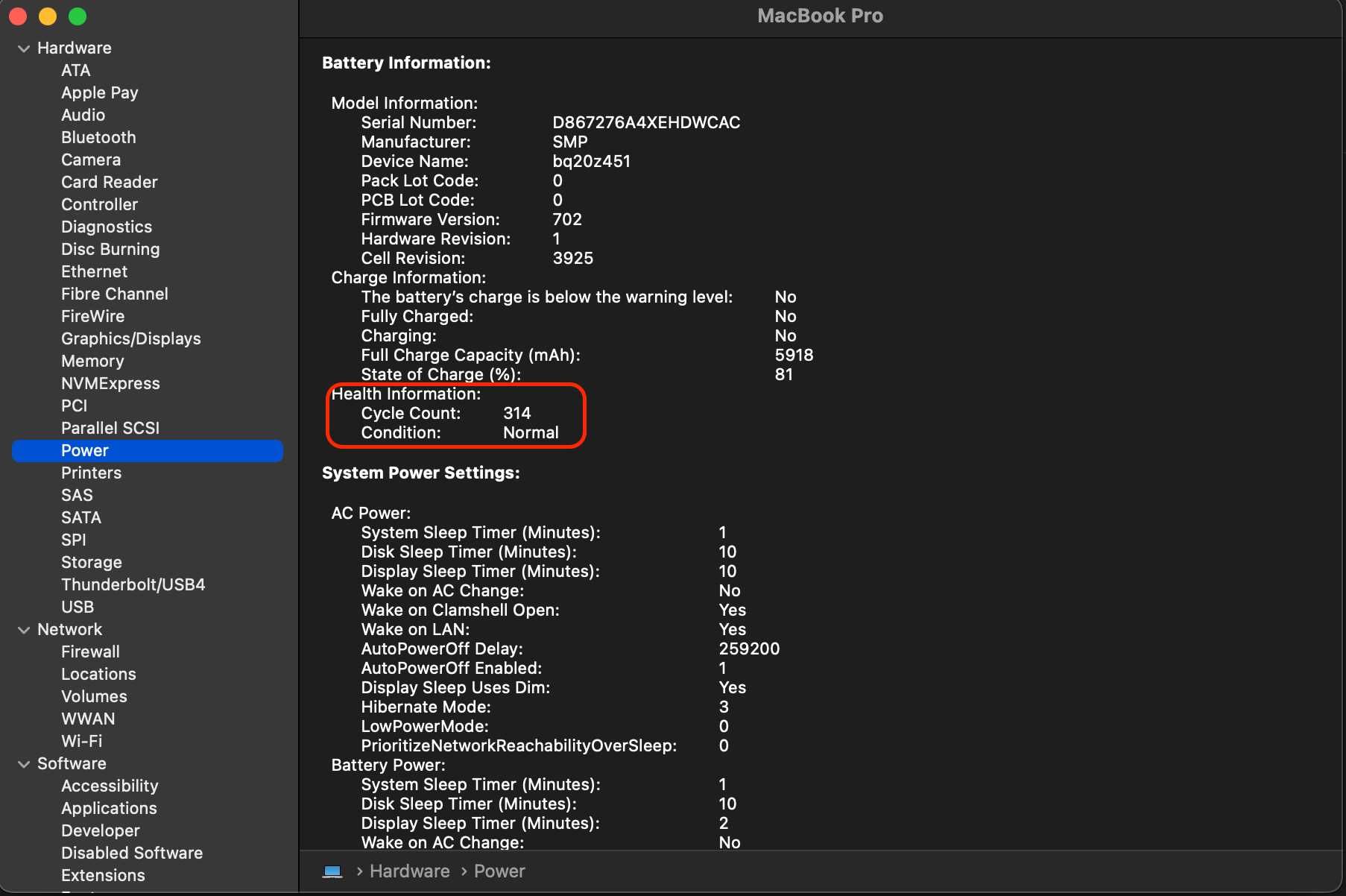Select the Controller sidebar item

coord(100,205)
